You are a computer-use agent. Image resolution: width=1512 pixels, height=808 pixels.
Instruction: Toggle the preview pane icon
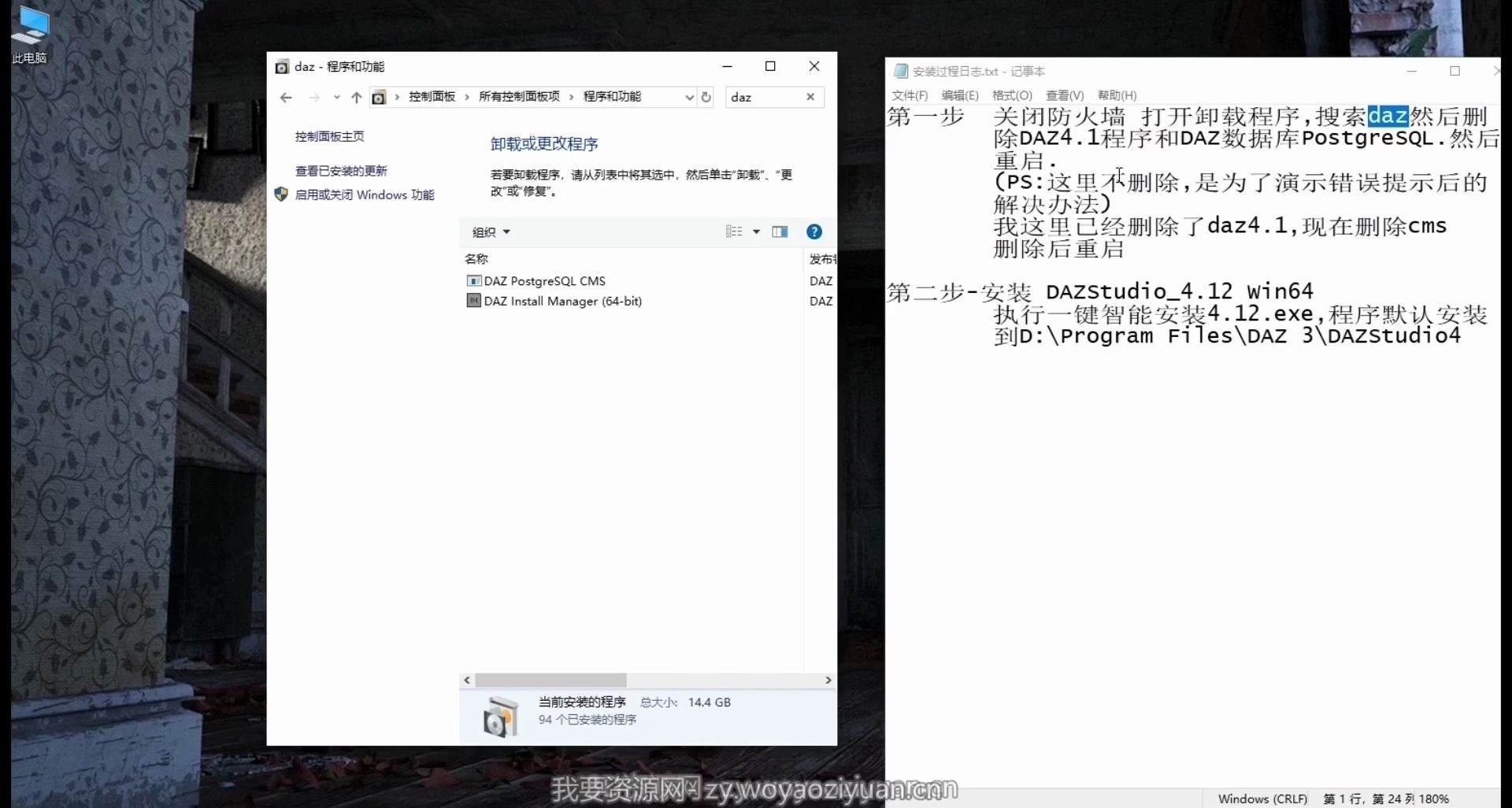[780, 232]
